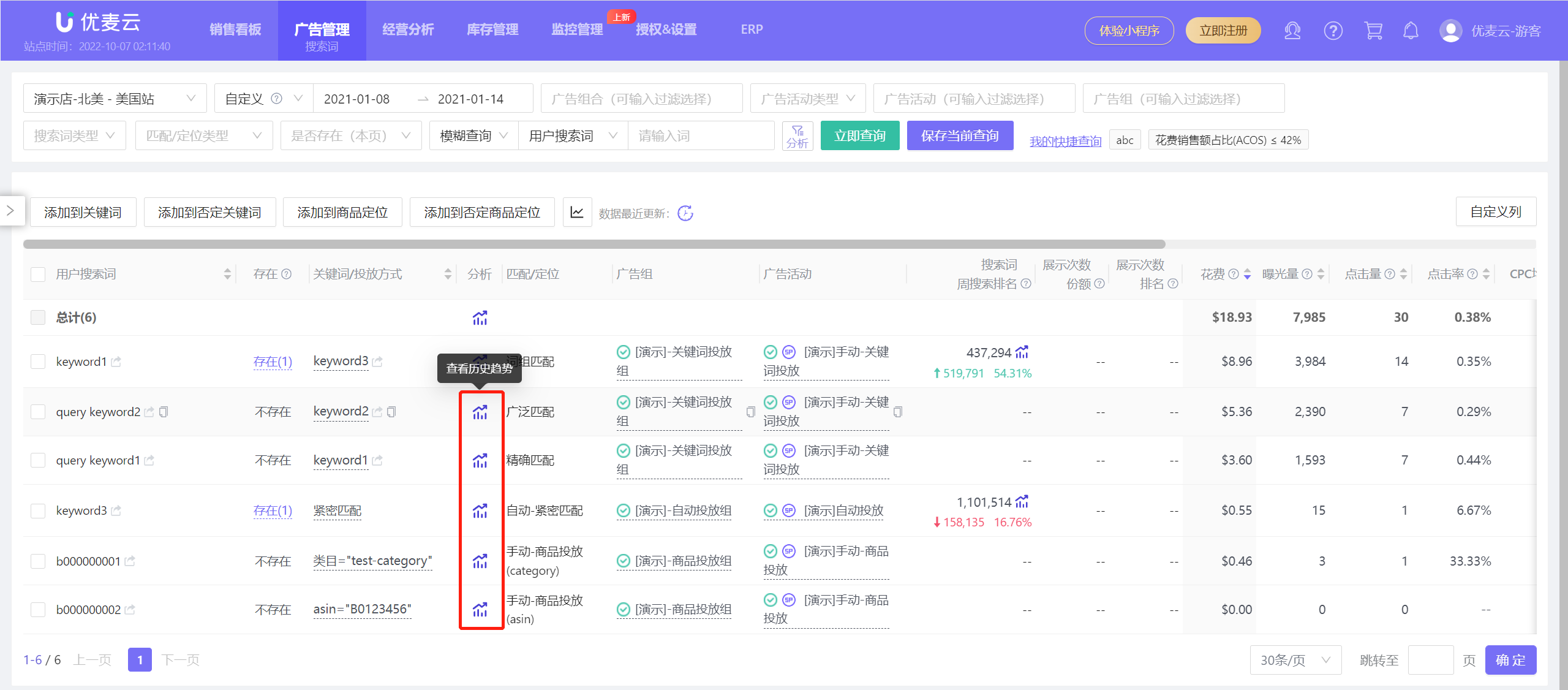Go to the 库存管理 tab
1568x690 pixels.
(x=492, y=29)
